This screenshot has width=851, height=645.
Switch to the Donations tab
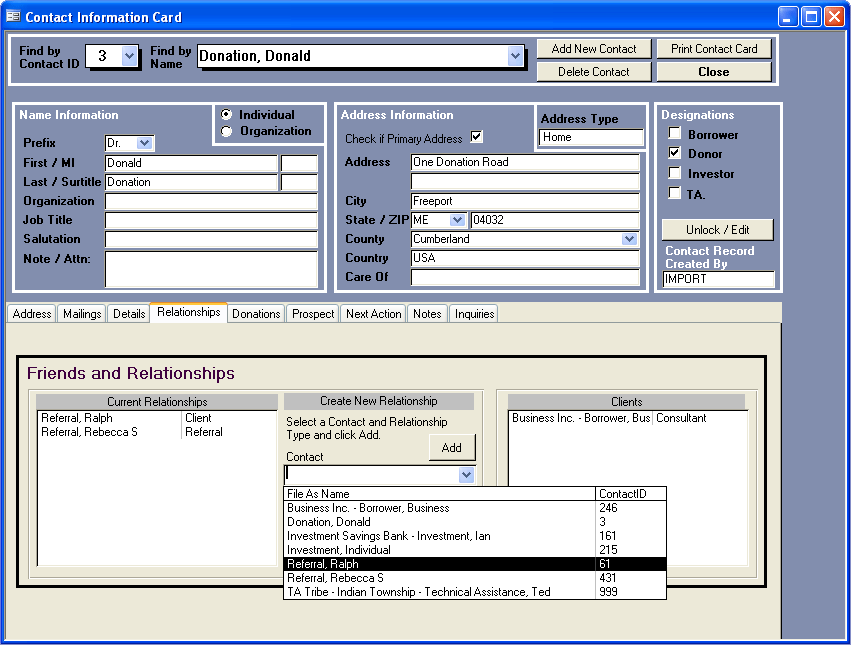tap(256, 314)
